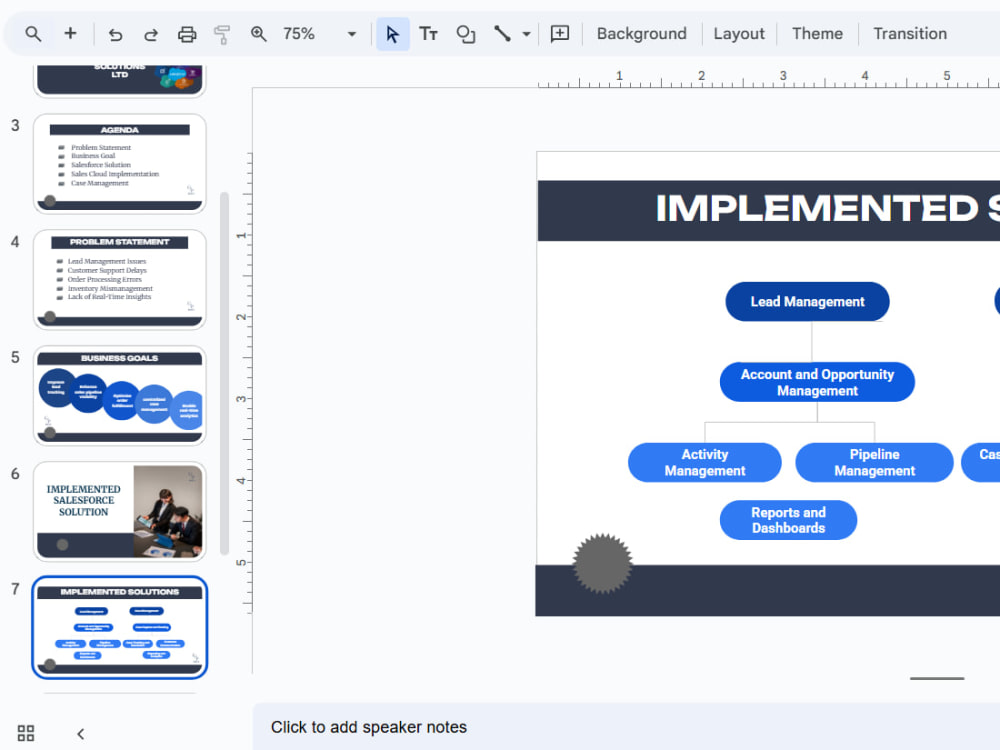Open the 75% zoom level dropdown
The height and width of the screenshot is (750, 1000).
(x=351, y=34)
